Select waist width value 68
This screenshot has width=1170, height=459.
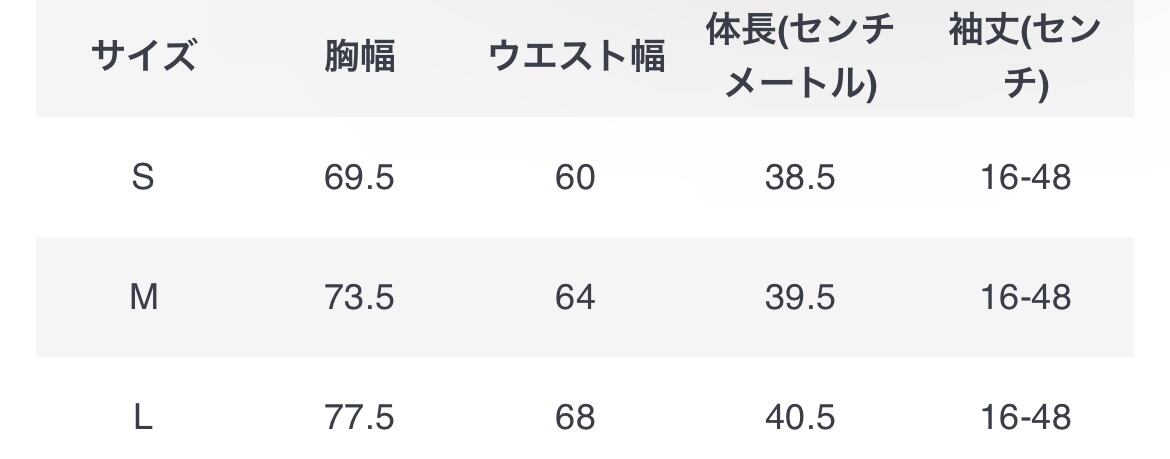coord(575,417)
